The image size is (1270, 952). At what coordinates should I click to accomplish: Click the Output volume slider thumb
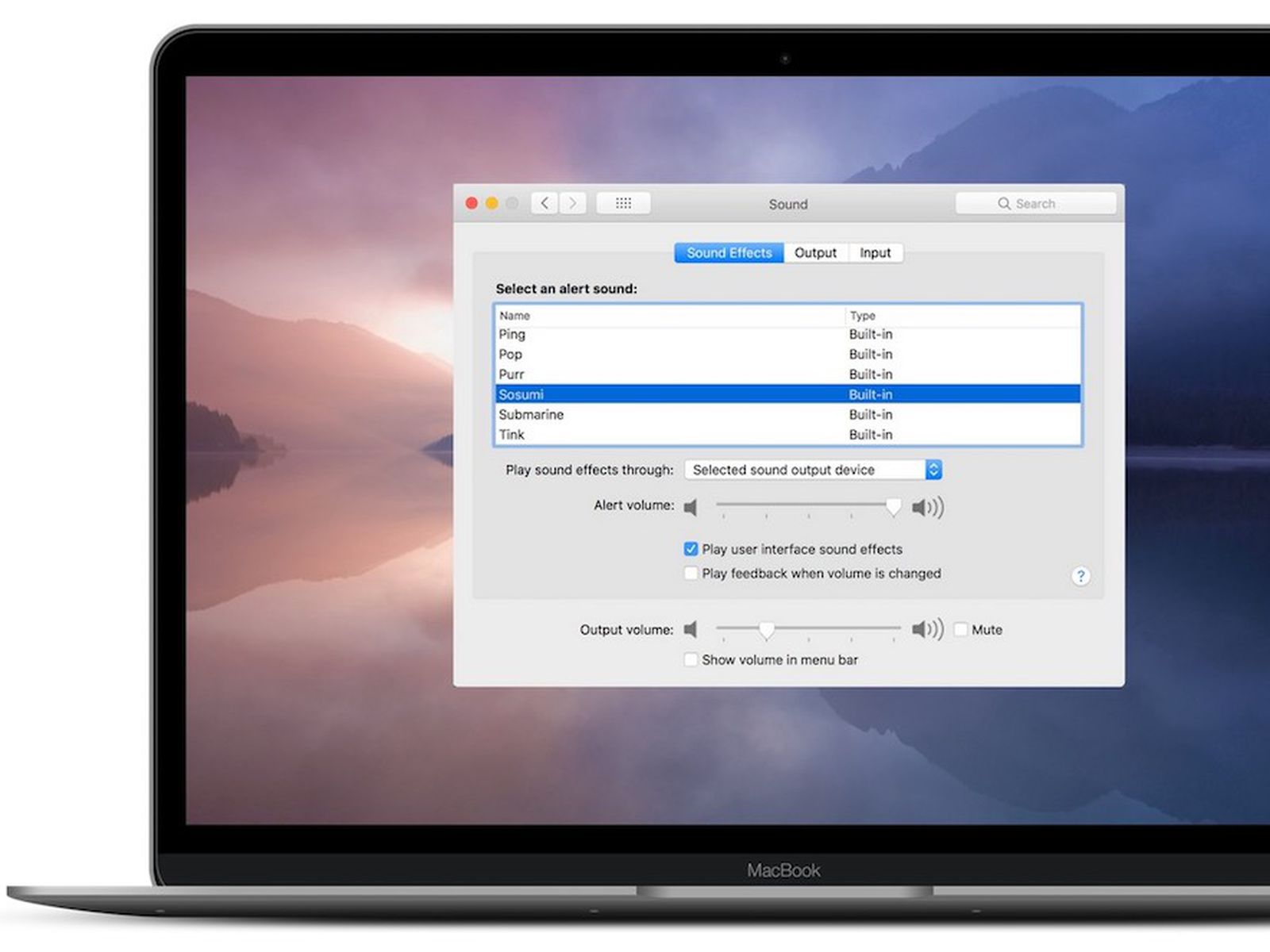click(x=766, y=630)
